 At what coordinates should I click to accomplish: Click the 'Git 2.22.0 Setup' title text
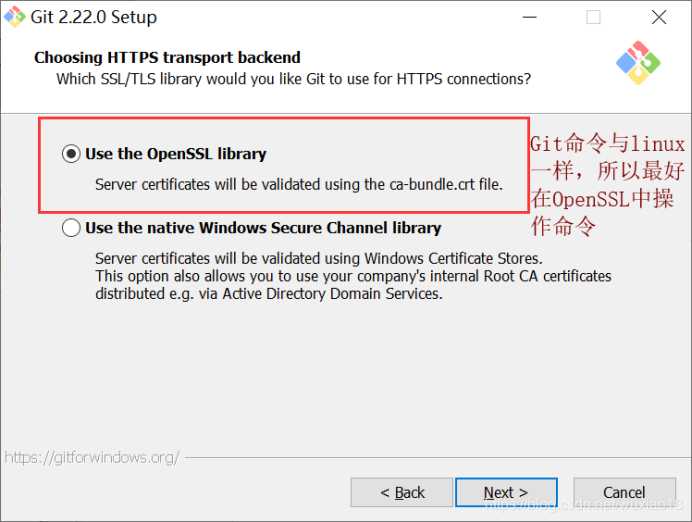tap(94, 17)
